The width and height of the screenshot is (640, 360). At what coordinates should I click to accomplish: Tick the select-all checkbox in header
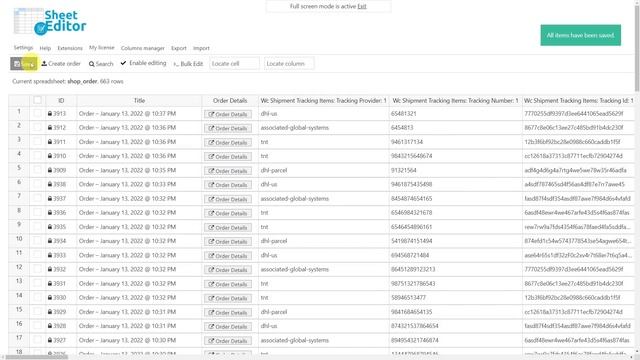(x=38, y=100)
